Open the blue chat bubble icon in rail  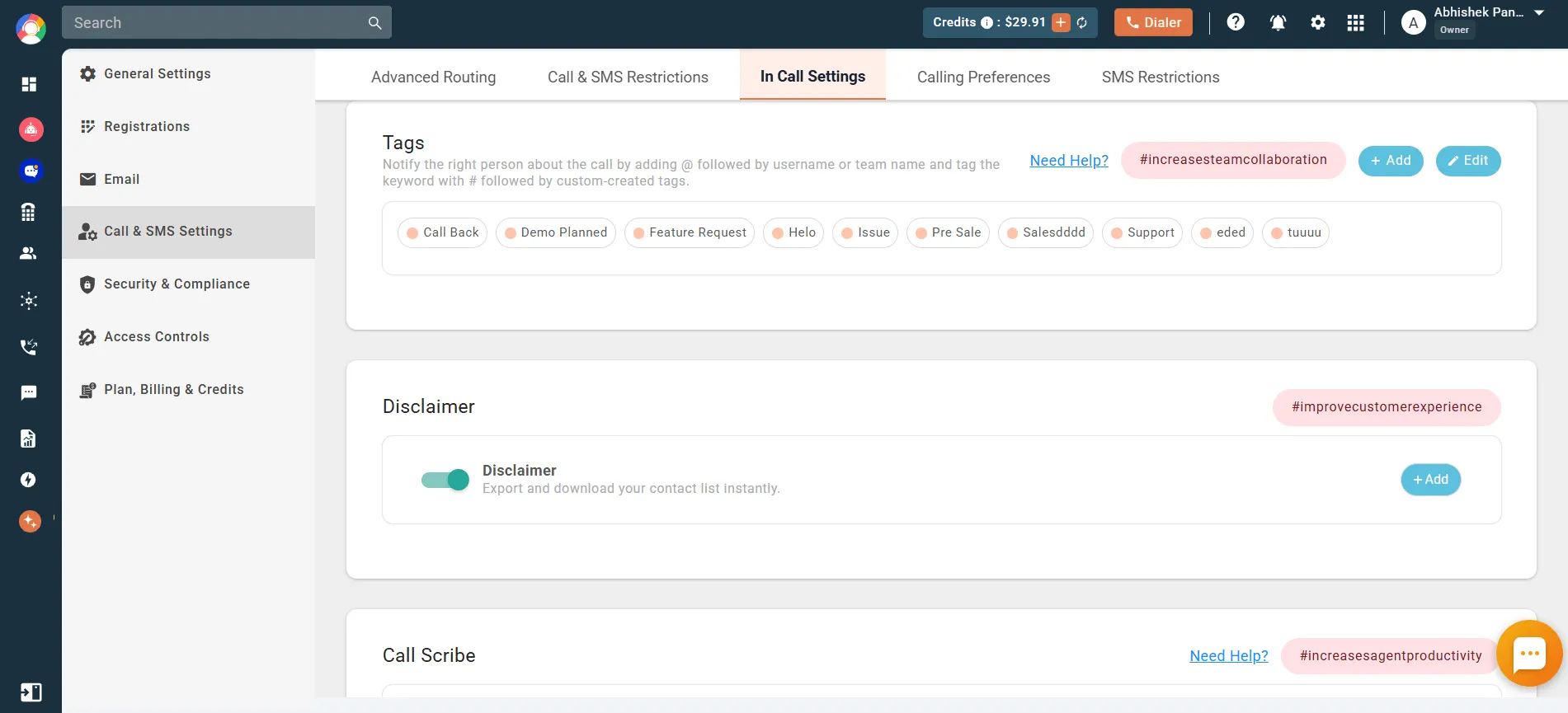pyautogui.click(x=31, y=171)
